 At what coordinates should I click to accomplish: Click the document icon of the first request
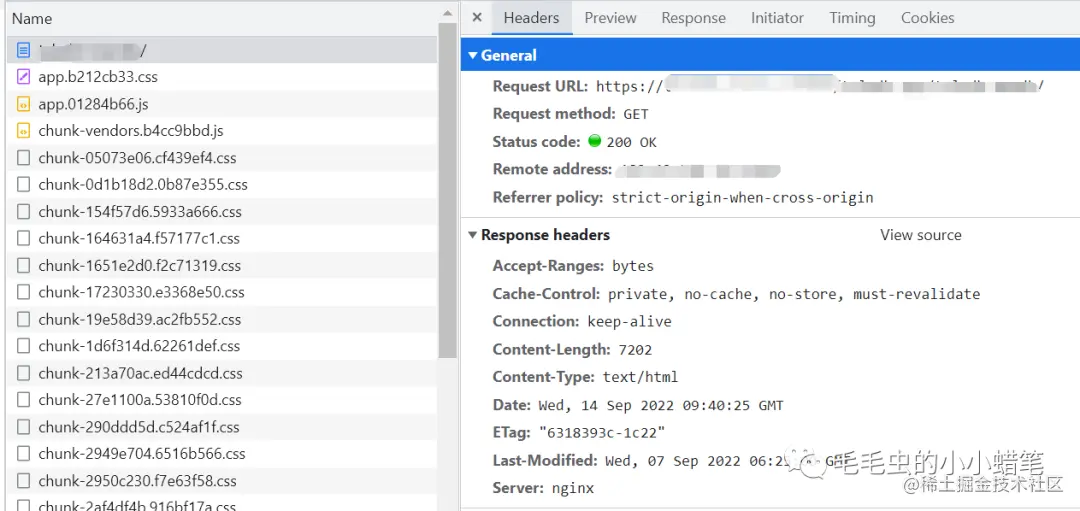23,50
